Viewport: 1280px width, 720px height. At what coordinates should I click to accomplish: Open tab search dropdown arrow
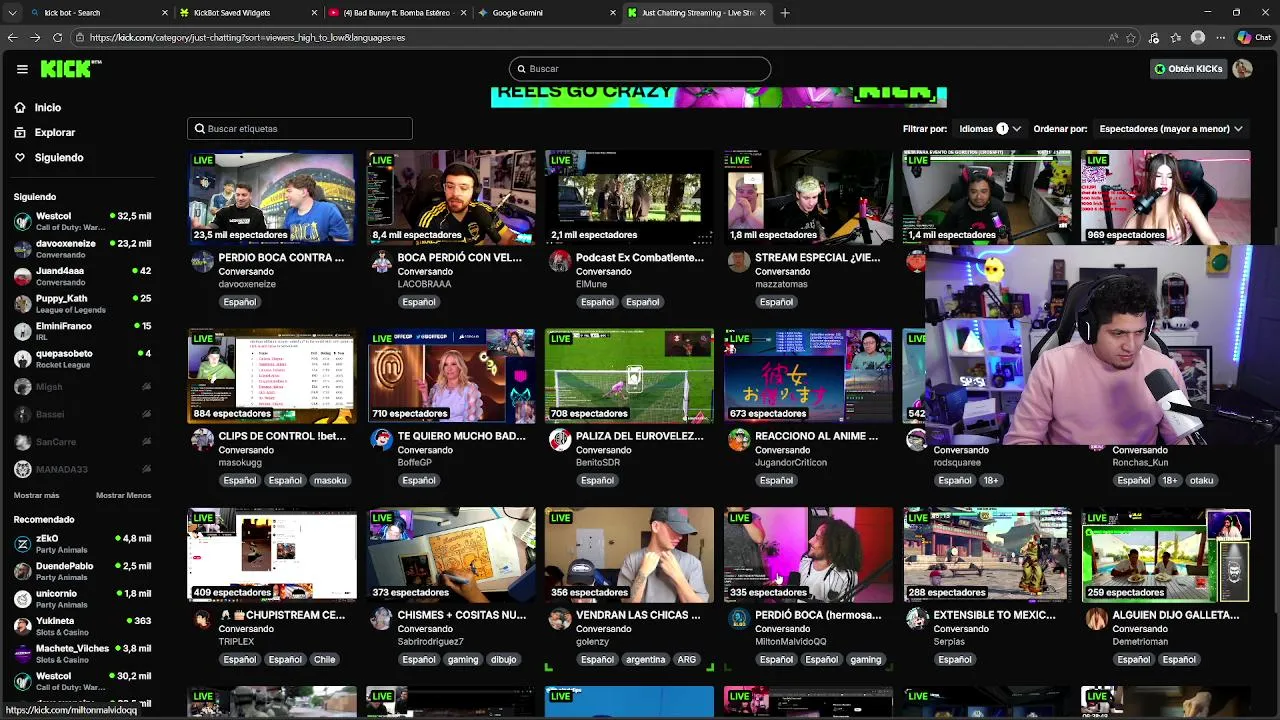pos(12,13)
